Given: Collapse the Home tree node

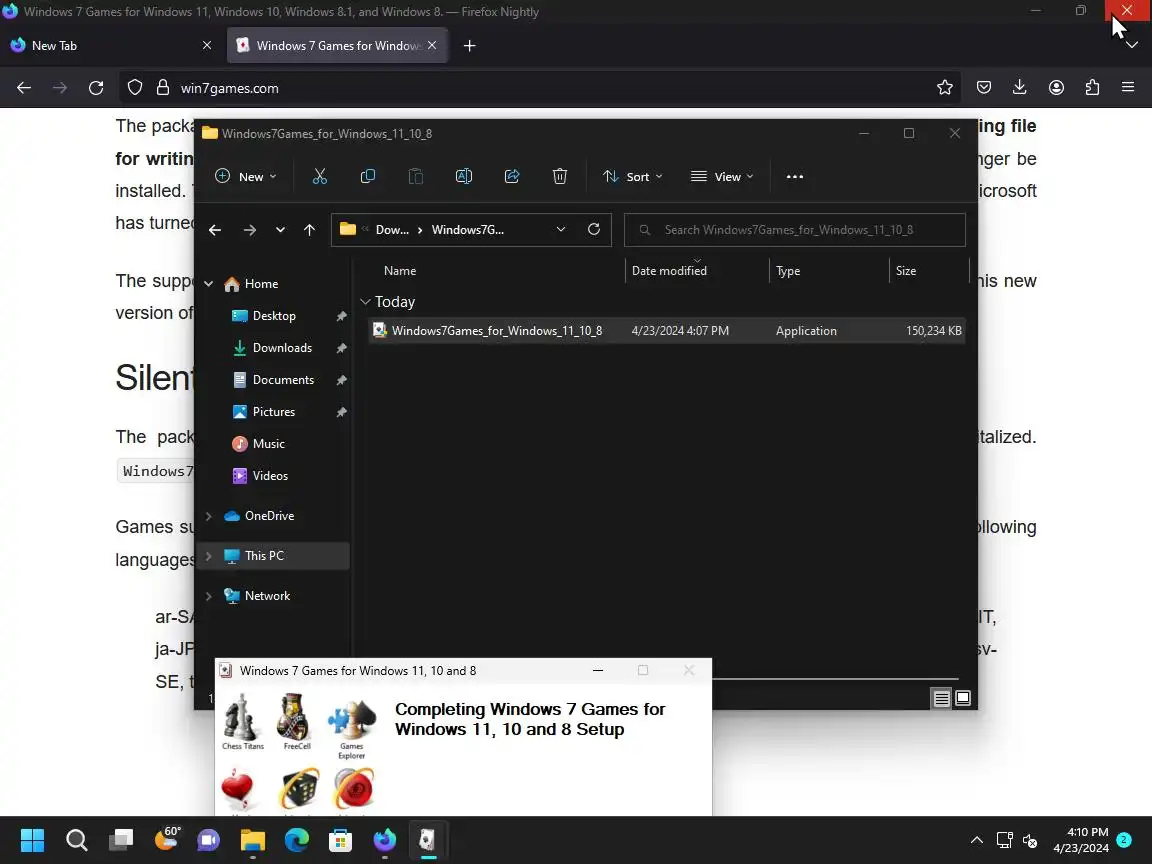Looking at the screenshot, I should [209, 284].
